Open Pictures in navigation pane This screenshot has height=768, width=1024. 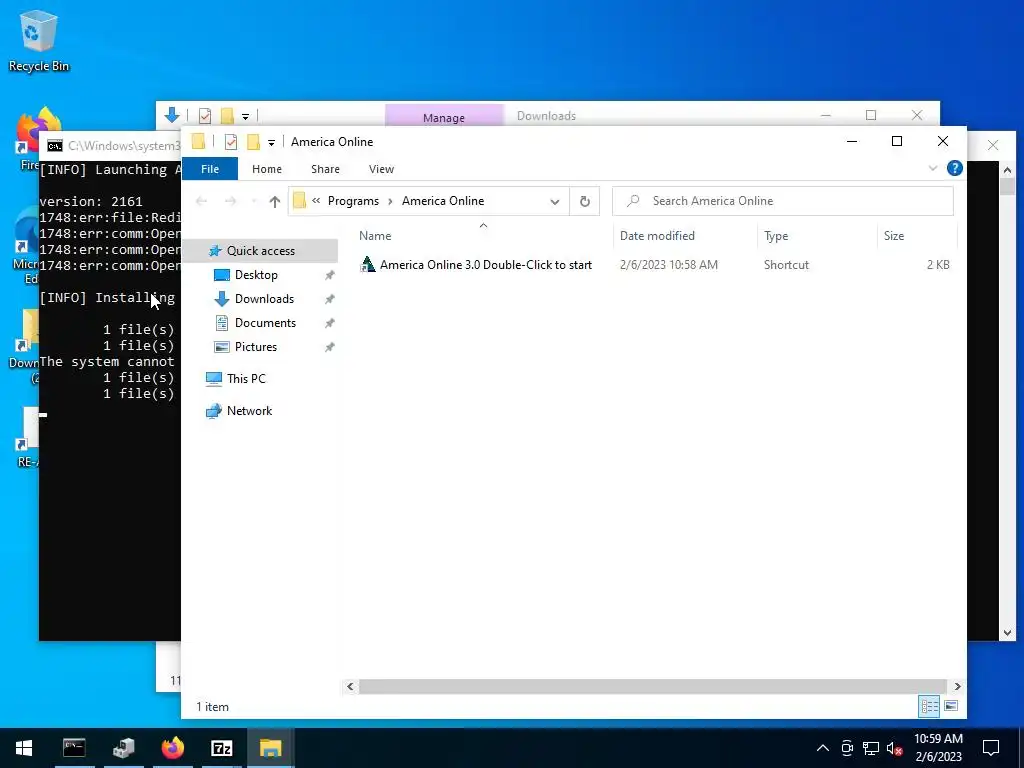click(x=255, y=347)
